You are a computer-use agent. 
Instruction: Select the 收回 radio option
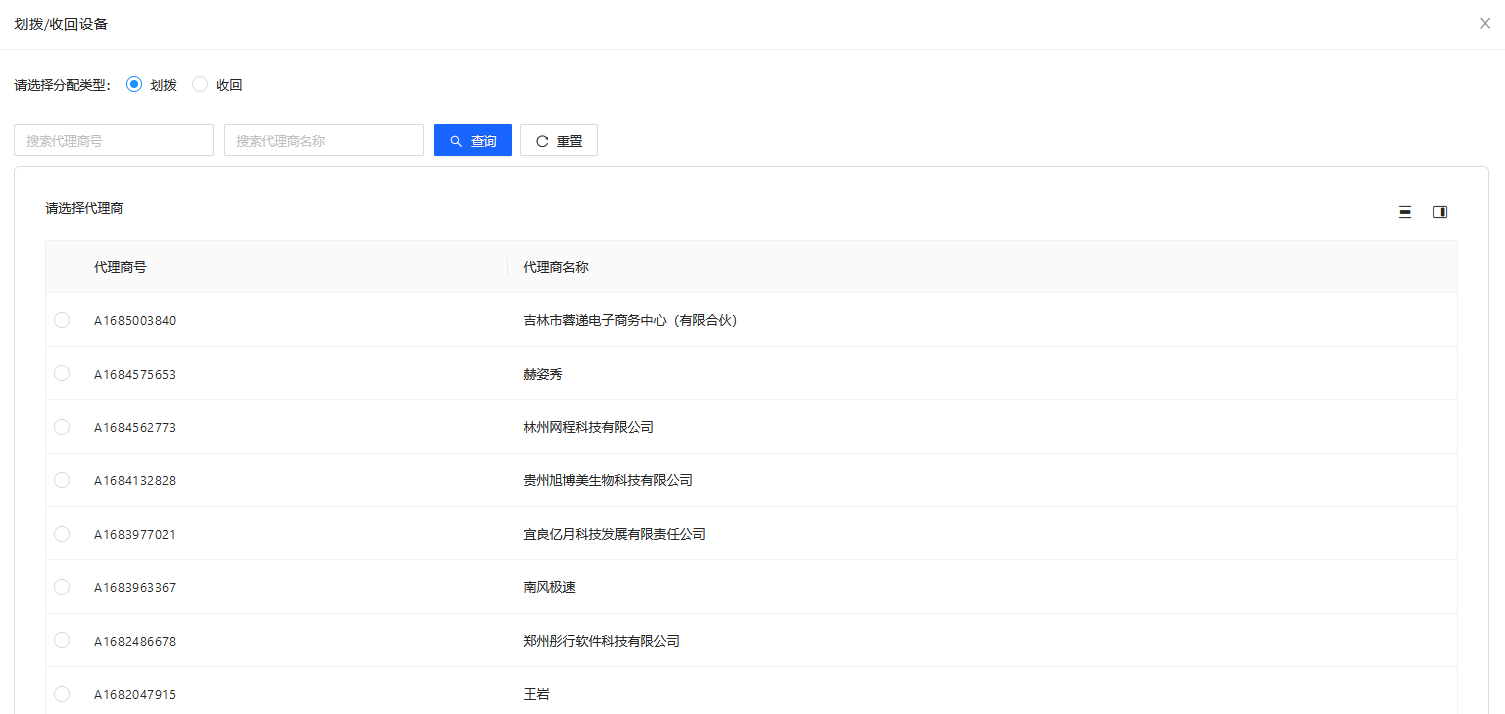(x=200, y=85)
